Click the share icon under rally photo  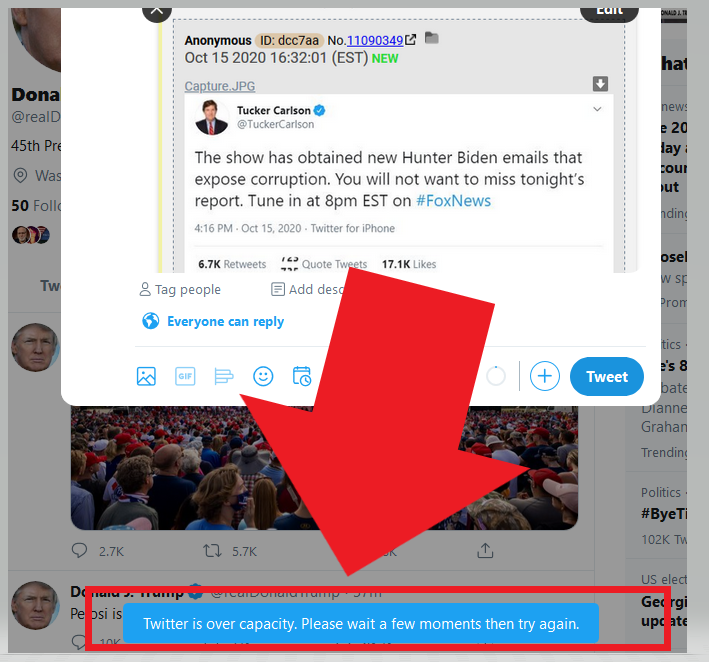[x=485, y=550]
